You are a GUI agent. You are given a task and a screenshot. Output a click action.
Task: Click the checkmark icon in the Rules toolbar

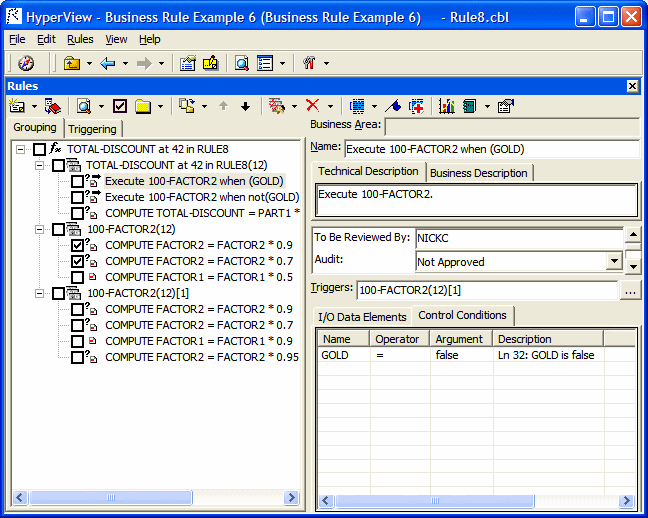[x=120, y=106]
